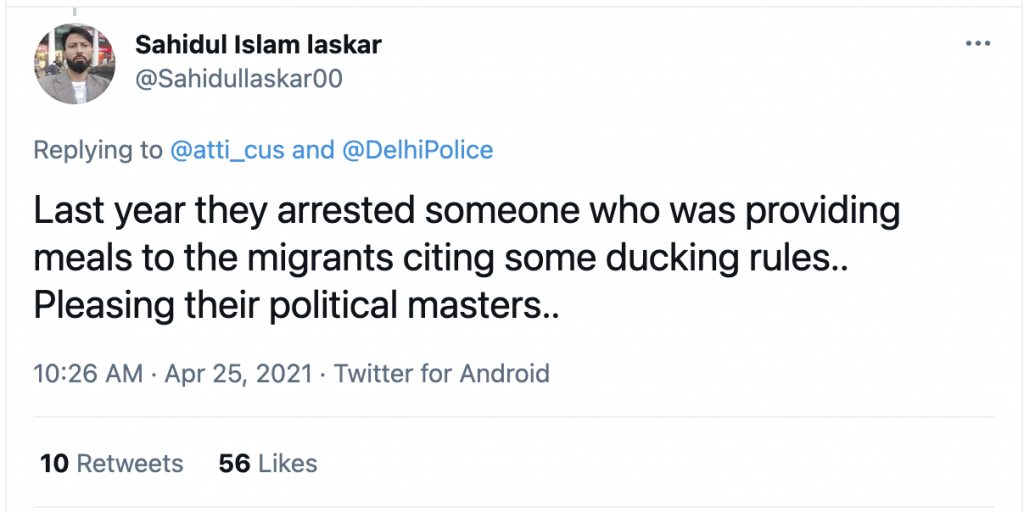Click the Replying to label text

(98, 150)
